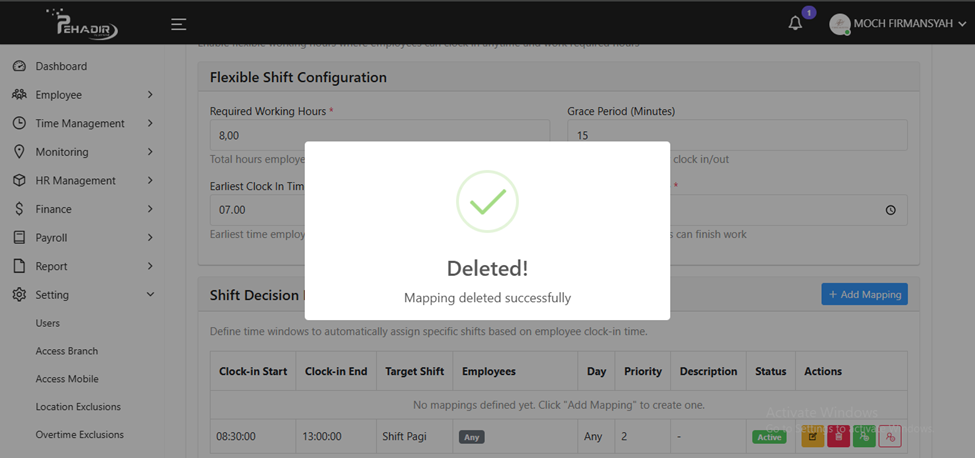Click the Setting gear icon
The width and height of the screenshot is (975, 458).
(19, 295)
